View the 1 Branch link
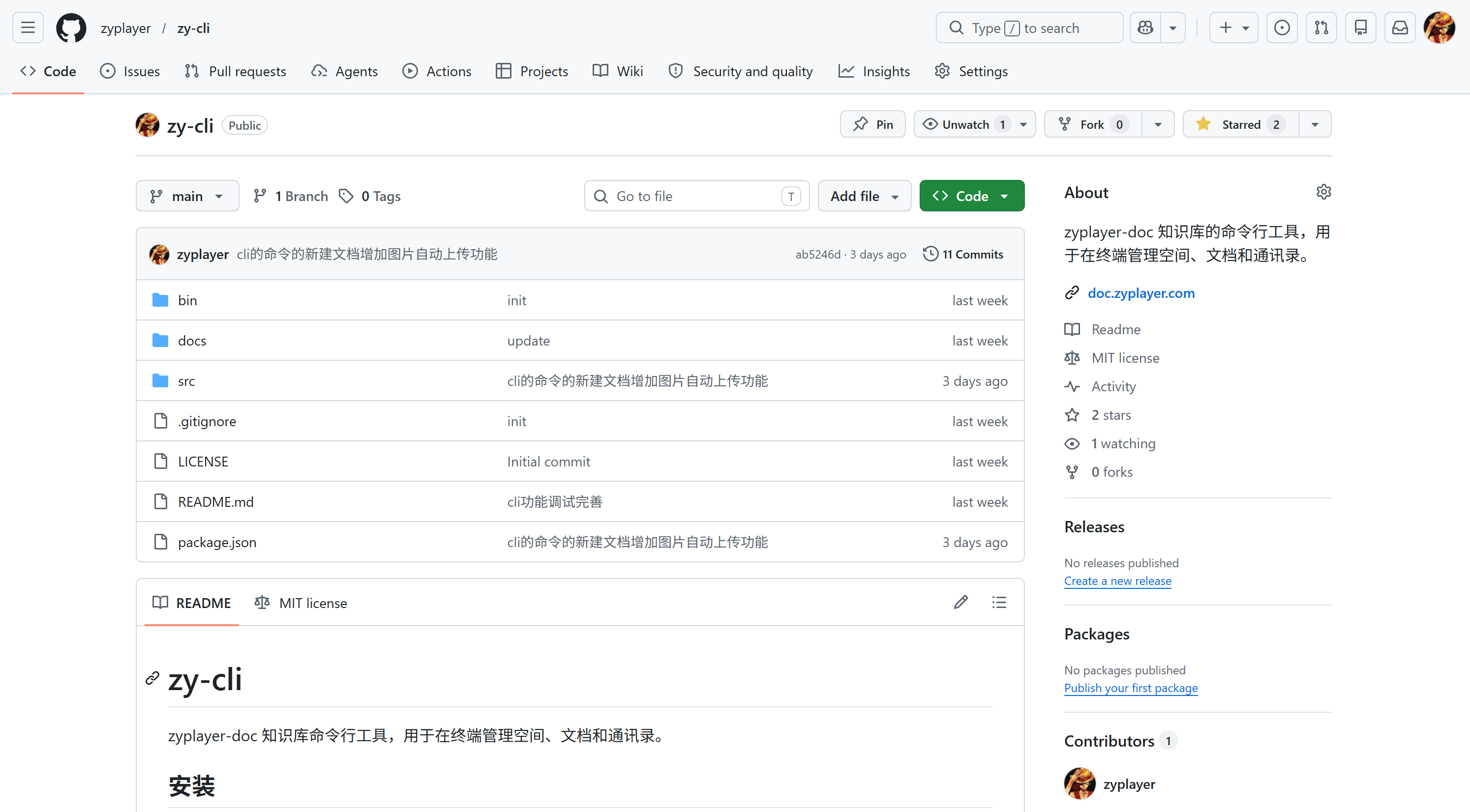 (x=291, y=196)
